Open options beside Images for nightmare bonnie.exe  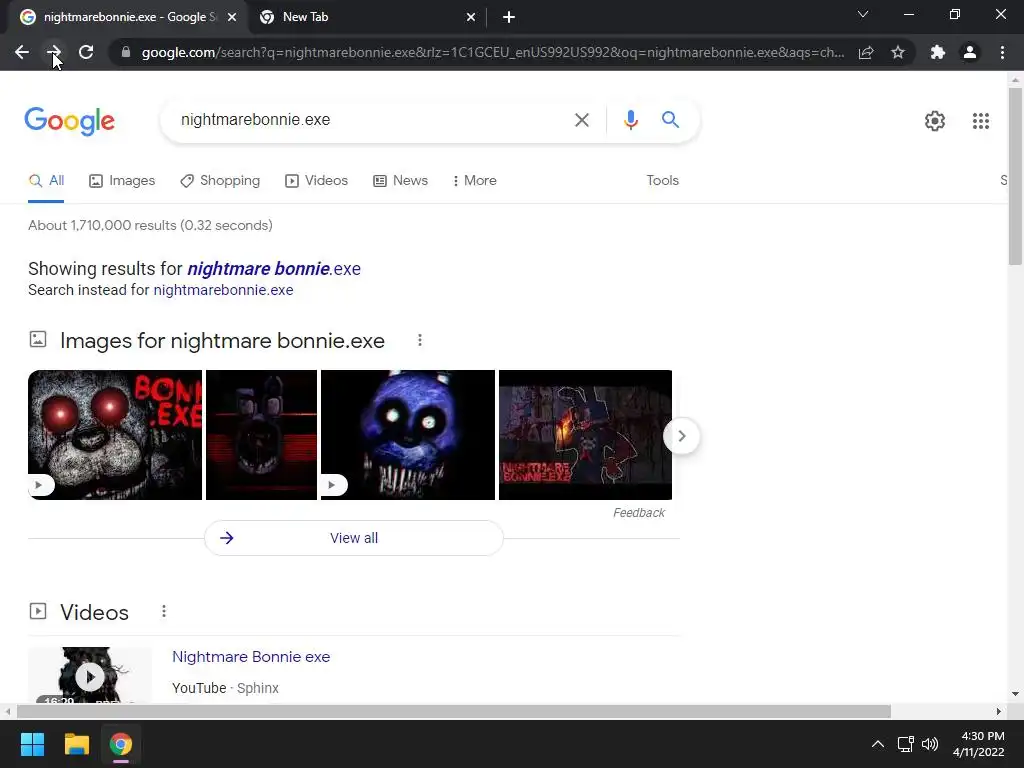tap(420, 340)
